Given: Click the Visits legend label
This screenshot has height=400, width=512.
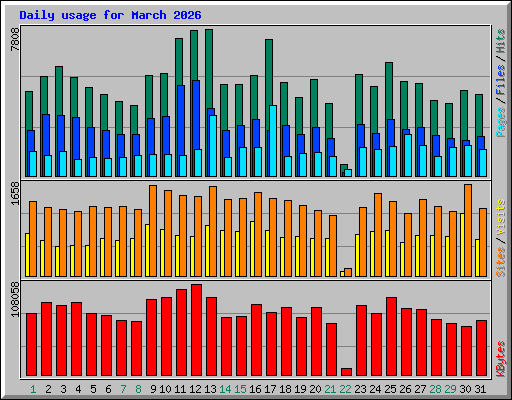Looking at the screenshot, I should click(x=500, y=218).
